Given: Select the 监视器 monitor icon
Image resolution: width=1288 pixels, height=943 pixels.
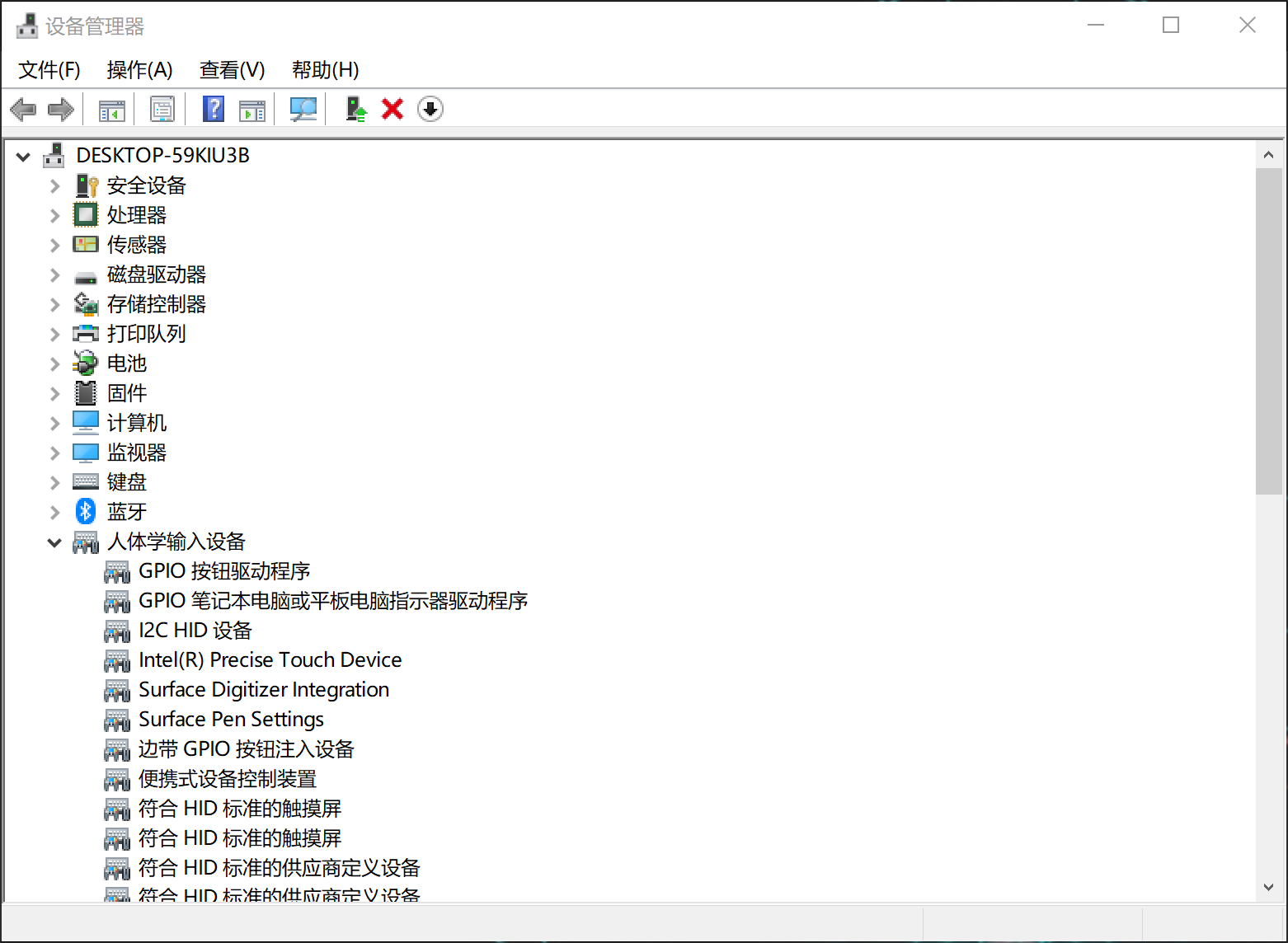Looking at the screenshot, I should pyautogui.click(x=86, y=453).
